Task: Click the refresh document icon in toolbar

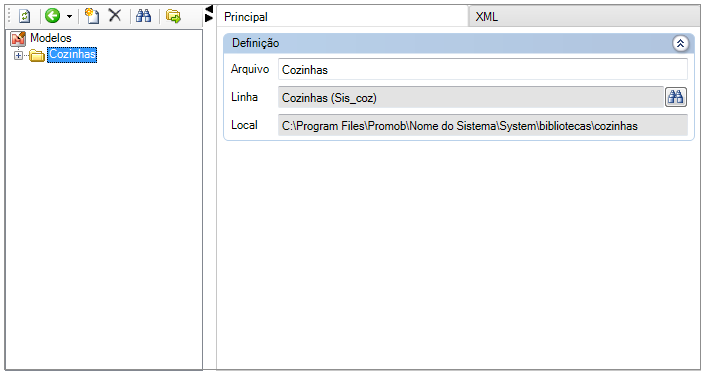Action: [24, 16]
